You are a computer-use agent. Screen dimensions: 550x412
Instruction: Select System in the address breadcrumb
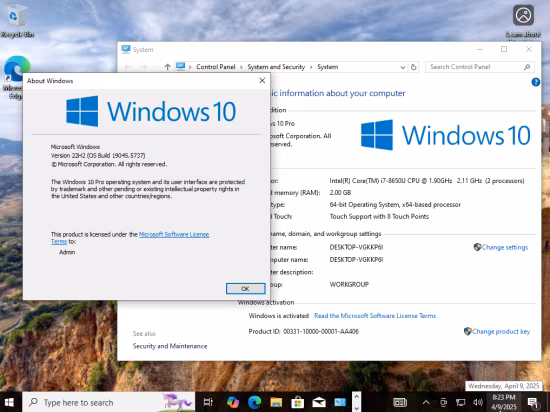click(328, 67)
